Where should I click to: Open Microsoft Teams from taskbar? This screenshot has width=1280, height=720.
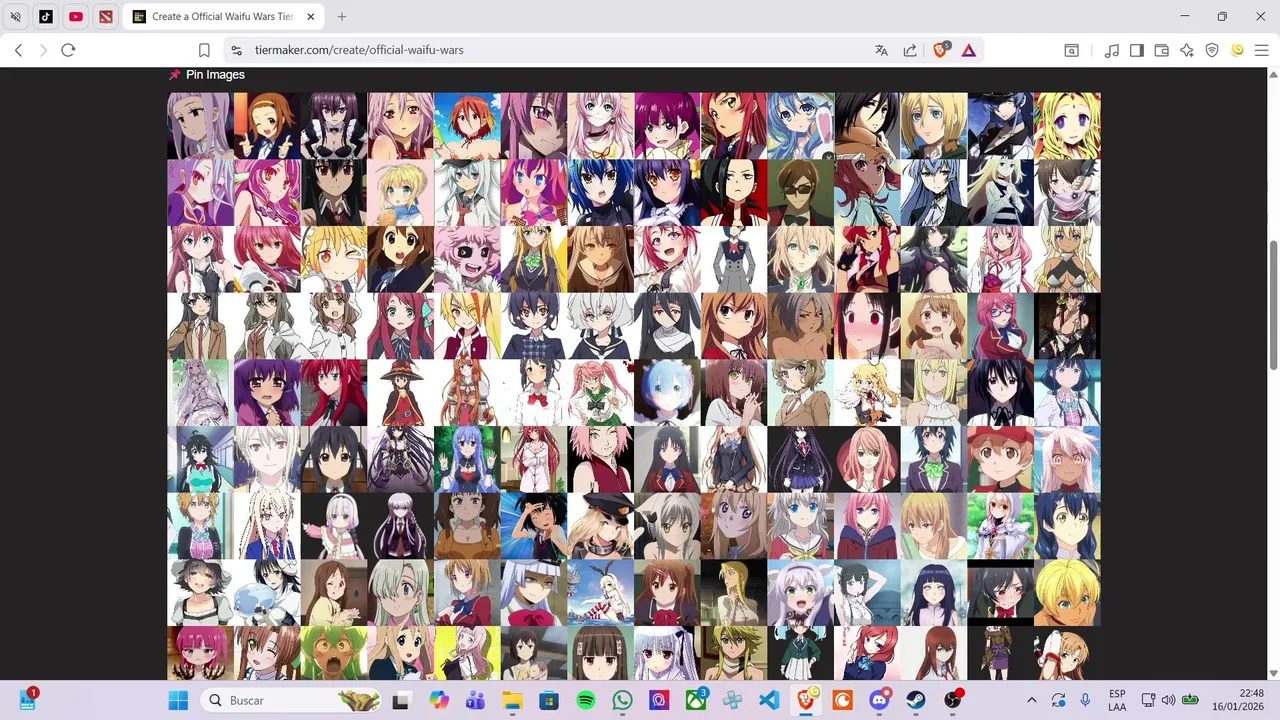475,700
